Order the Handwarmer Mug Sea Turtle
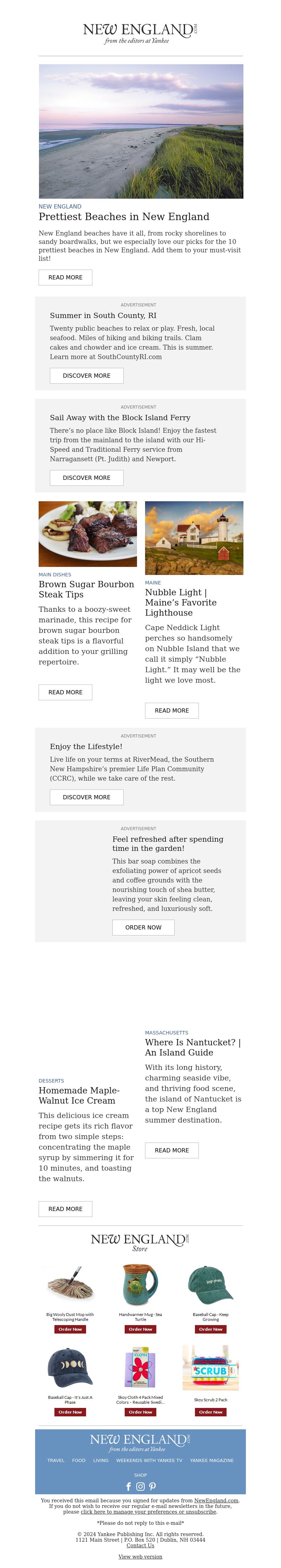 (x=140, y=1329)
